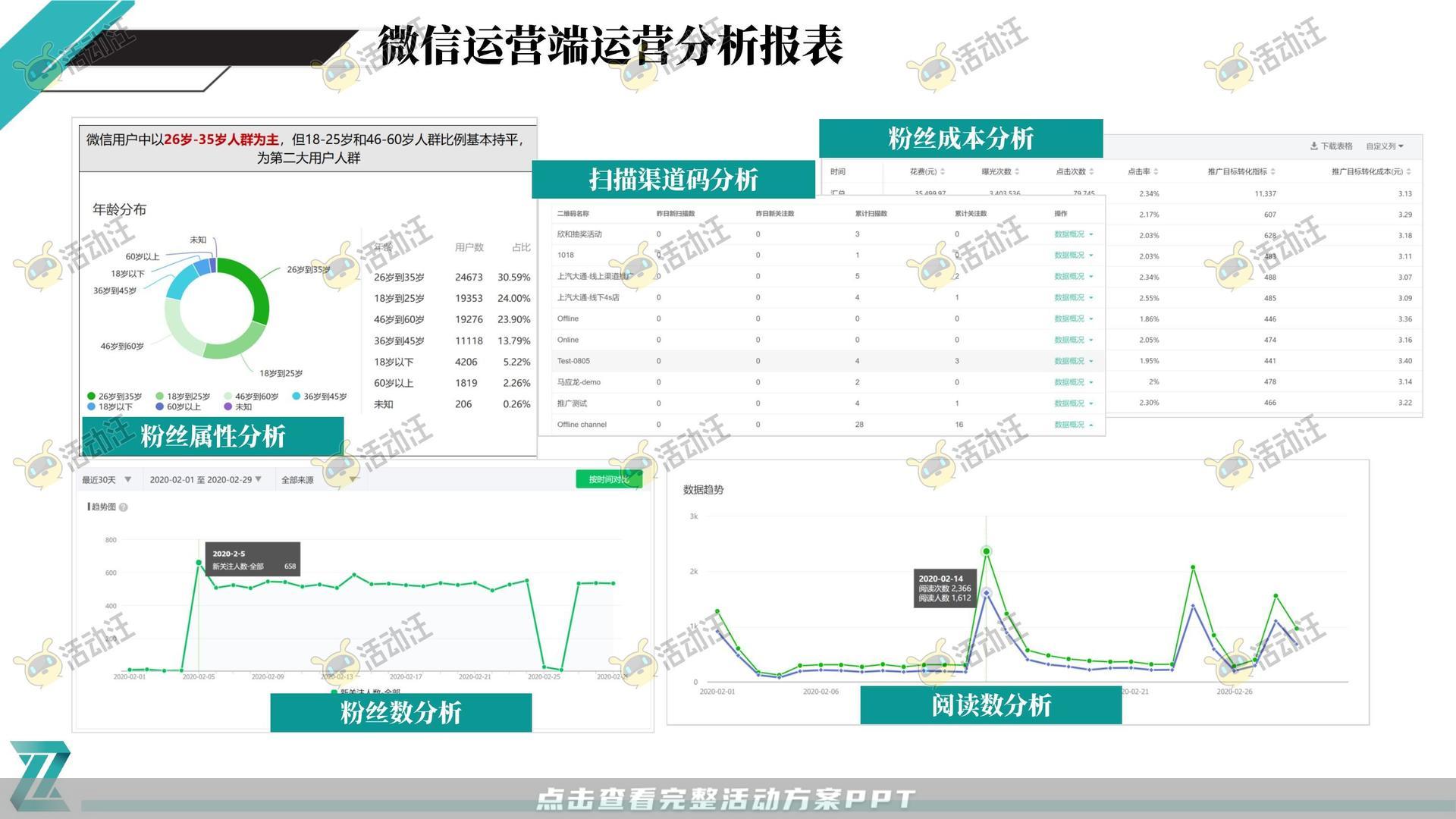Screen dimensions: 1456x819
Task: Click the help icon beside 趋势图
Action: (124, 507)
